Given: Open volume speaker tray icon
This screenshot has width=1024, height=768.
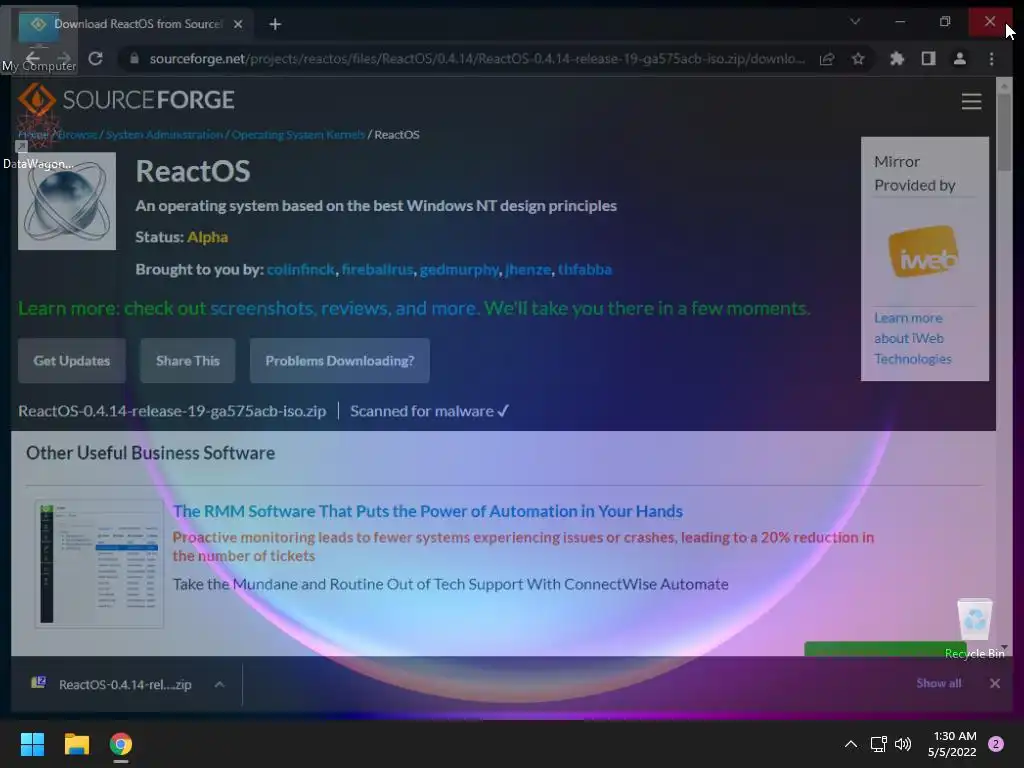Looking at the screenshot, I should [903, 744].
